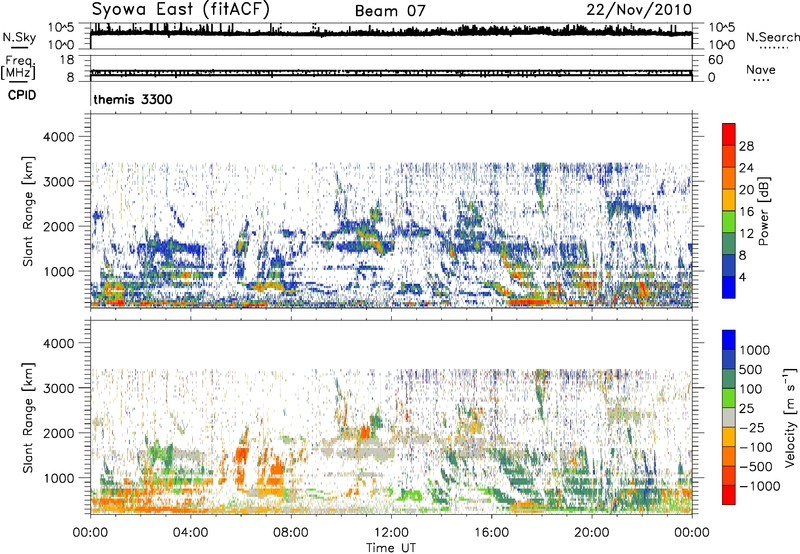
Task: Click the "04:00" time tick label
Action: tap(190, 533)
